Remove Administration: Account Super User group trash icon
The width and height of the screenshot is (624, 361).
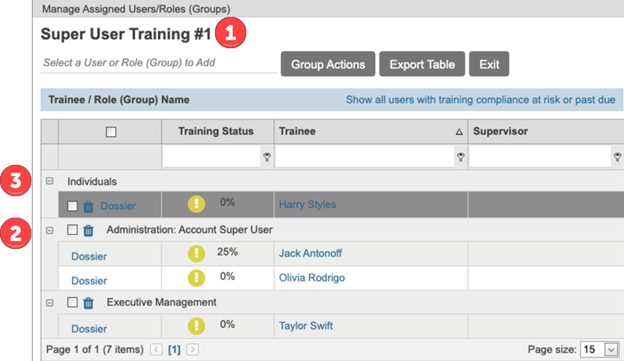(x=88, y=230)
